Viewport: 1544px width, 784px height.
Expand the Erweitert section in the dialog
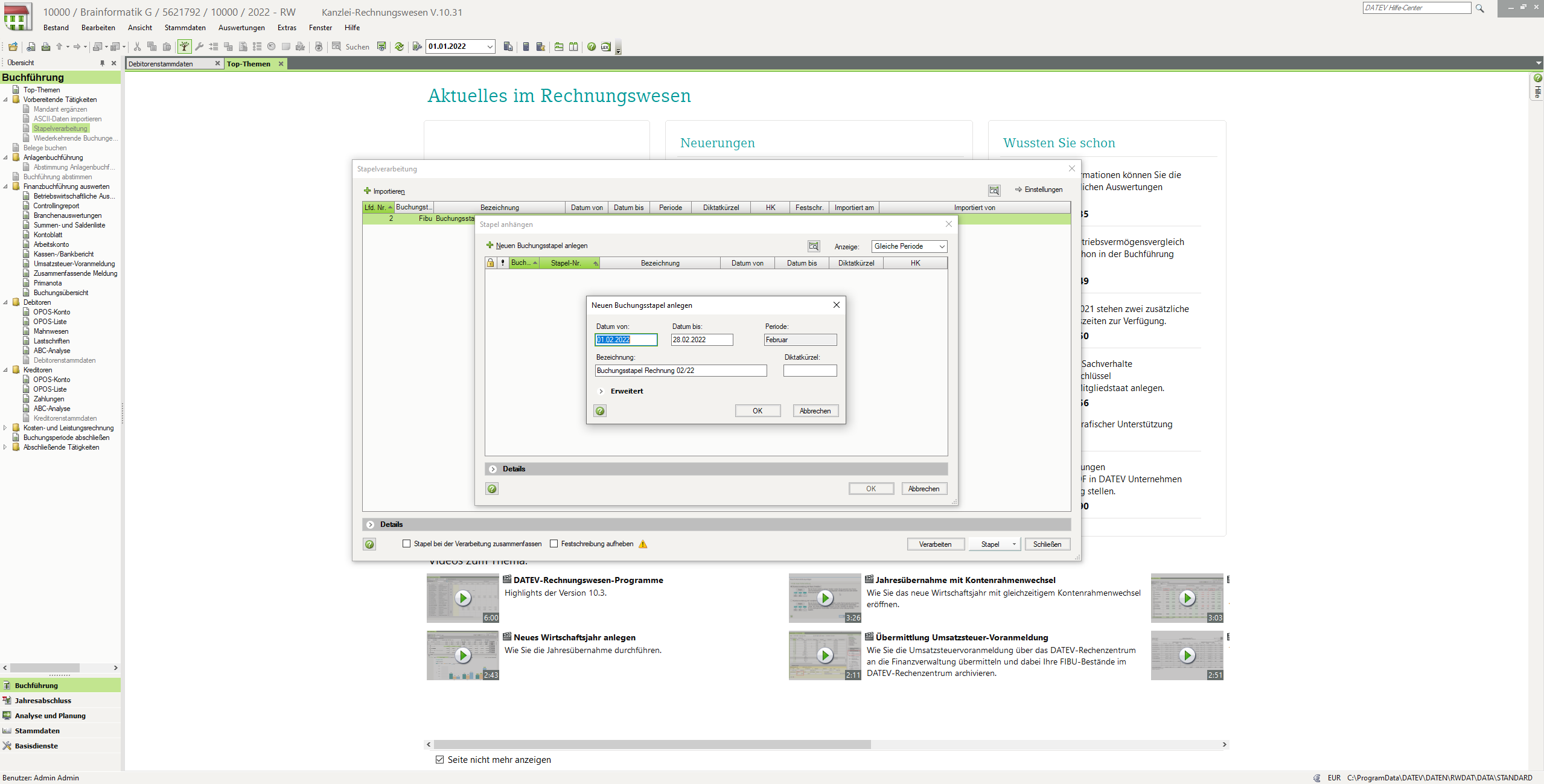601,391
